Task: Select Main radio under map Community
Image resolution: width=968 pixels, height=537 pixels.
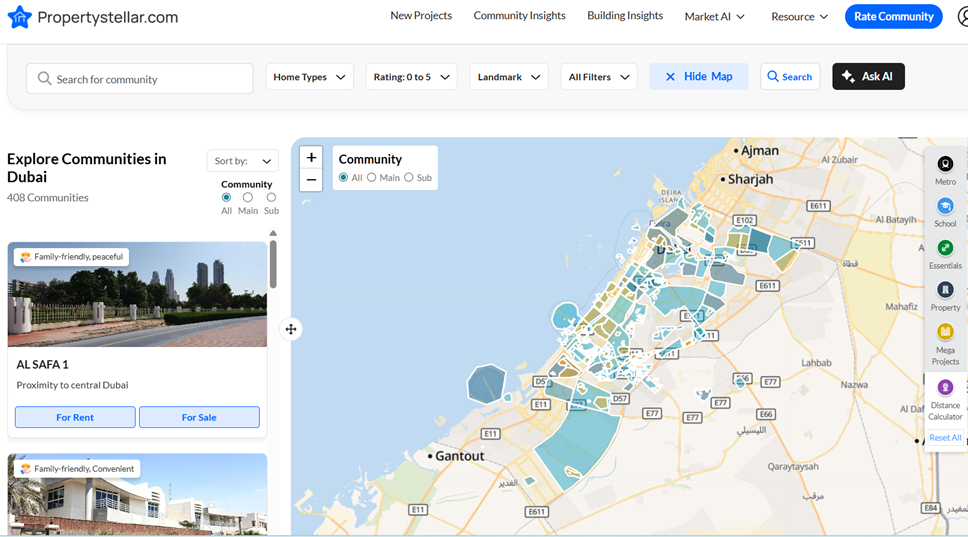Action: point(372,178)
